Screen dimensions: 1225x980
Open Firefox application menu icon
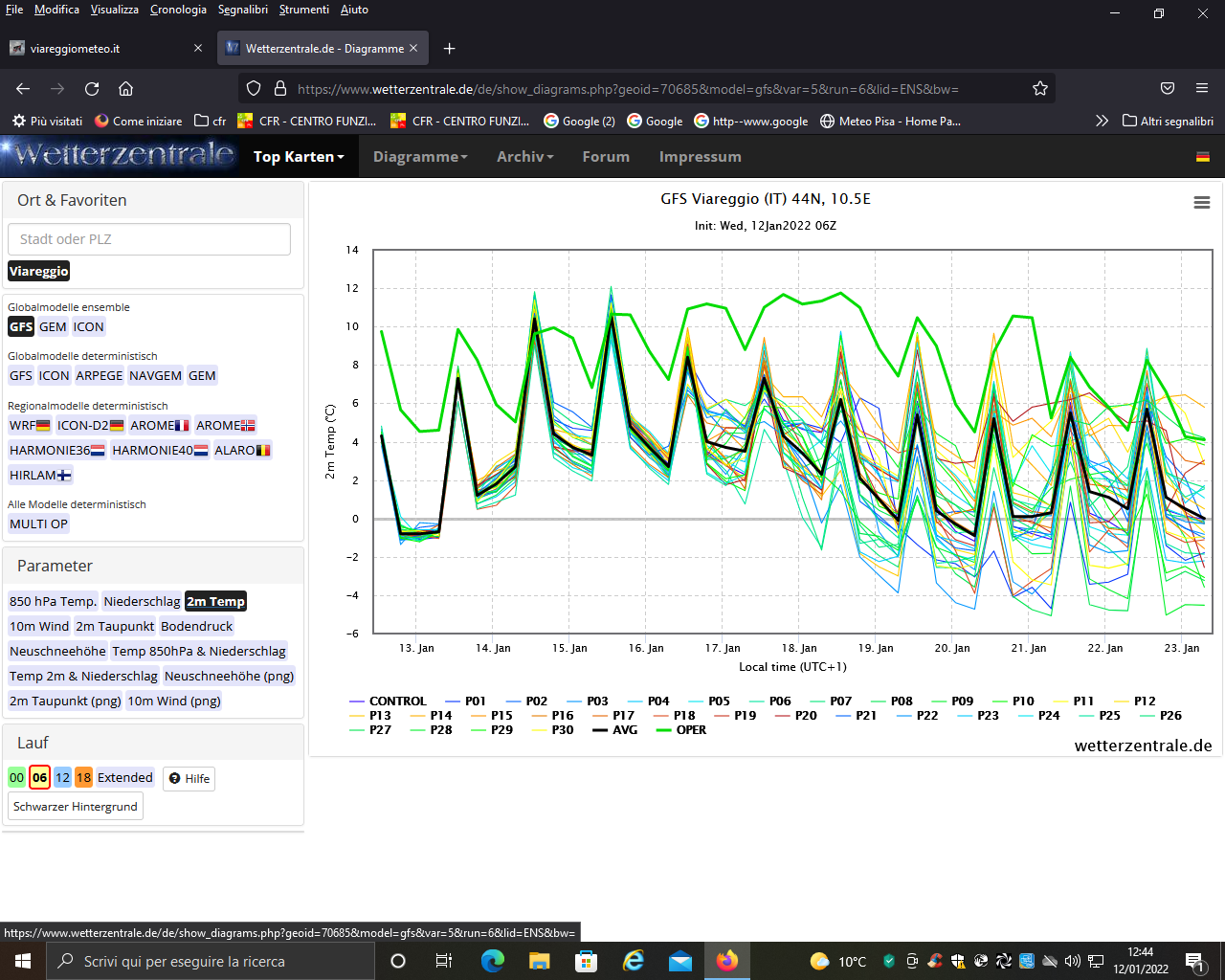tap(1202, 88)
